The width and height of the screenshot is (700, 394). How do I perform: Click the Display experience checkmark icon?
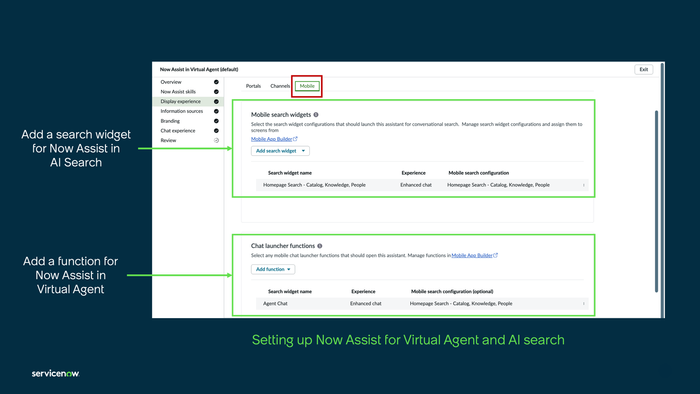click(x=216, y=102)
